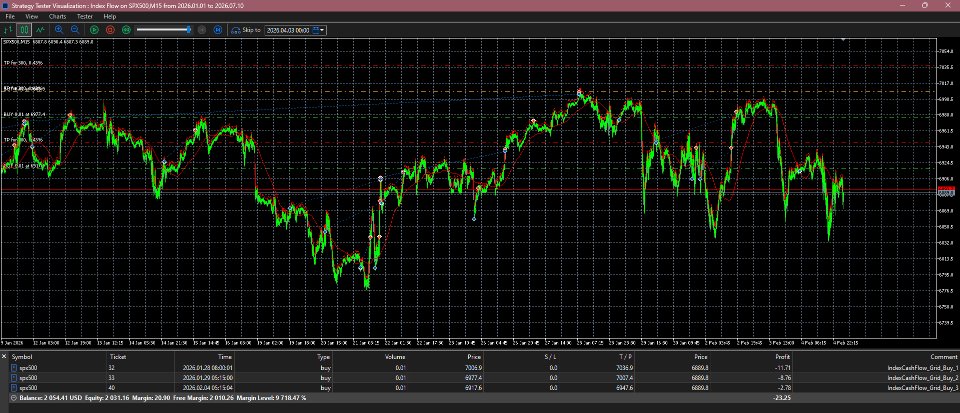Viewport: 960px width, 413px height.
Task: Open the Skip to calendar dropdown
Action: pos(319,30)
